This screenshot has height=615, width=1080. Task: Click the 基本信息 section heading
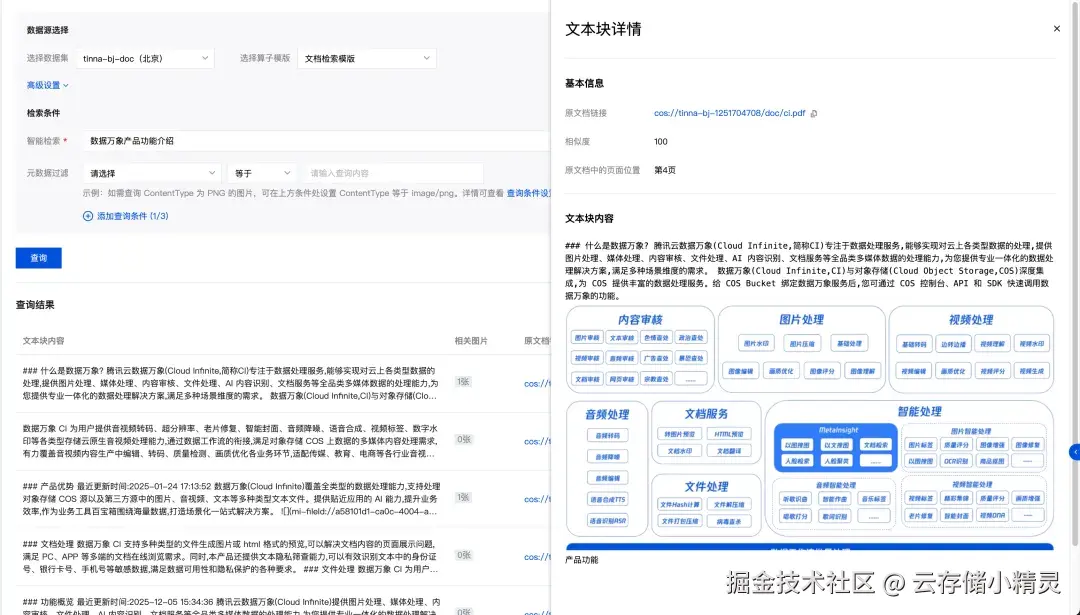[x=584, y=83]
